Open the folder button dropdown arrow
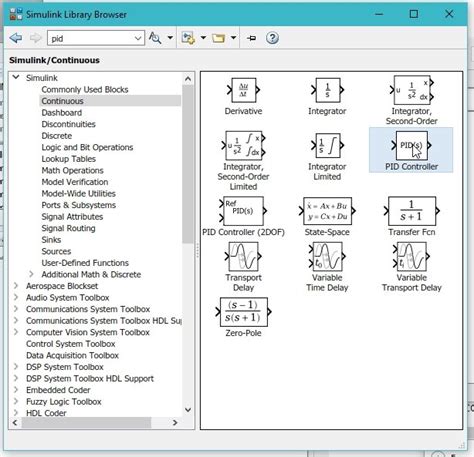 (233, 38)
